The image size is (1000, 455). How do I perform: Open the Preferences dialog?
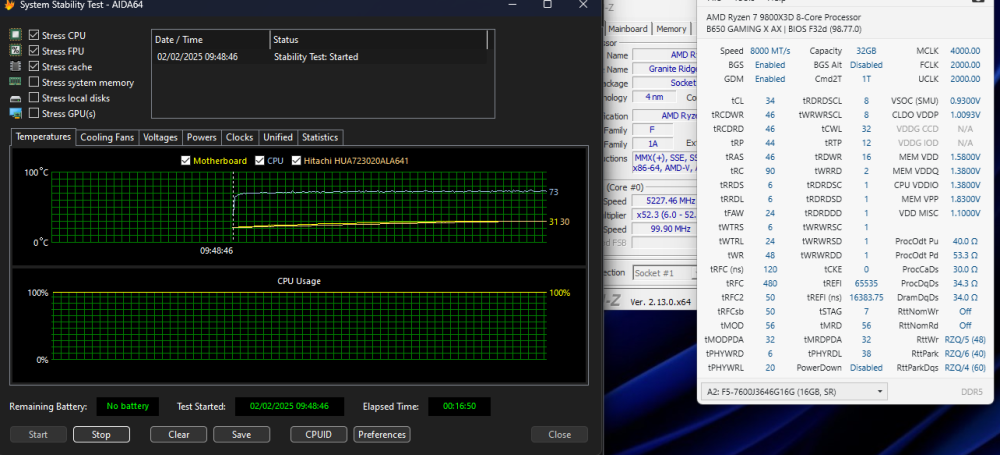[x=381, y=435]
